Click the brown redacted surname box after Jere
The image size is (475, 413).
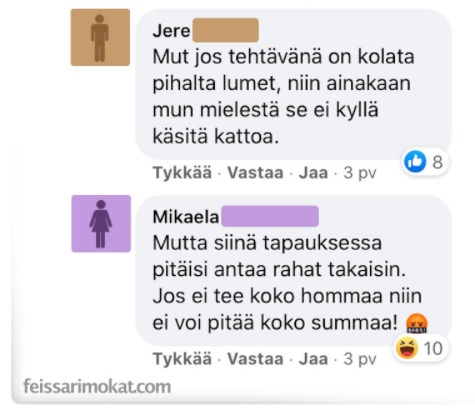226,30
